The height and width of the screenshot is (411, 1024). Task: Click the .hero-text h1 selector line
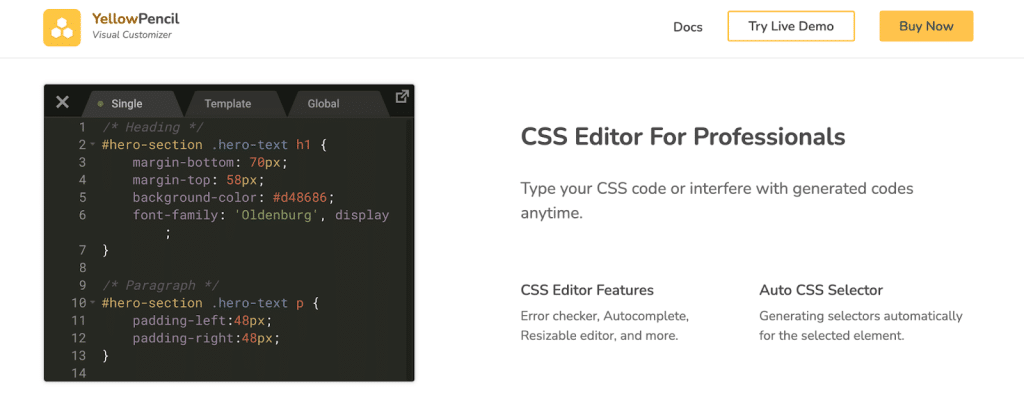(x=214, y=144)
